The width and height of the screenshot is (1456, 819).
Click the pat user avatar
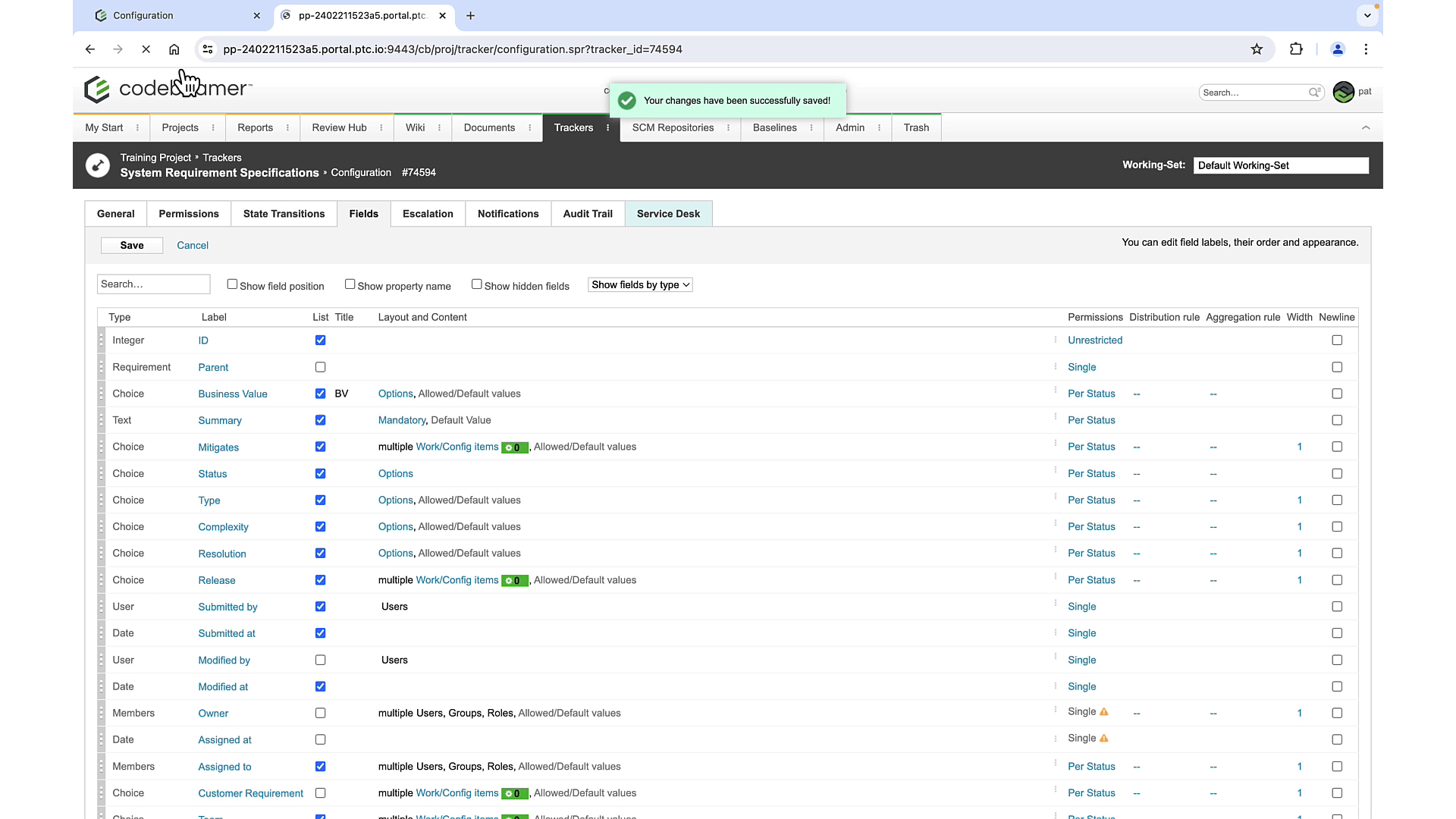(x=1343, y=92)
